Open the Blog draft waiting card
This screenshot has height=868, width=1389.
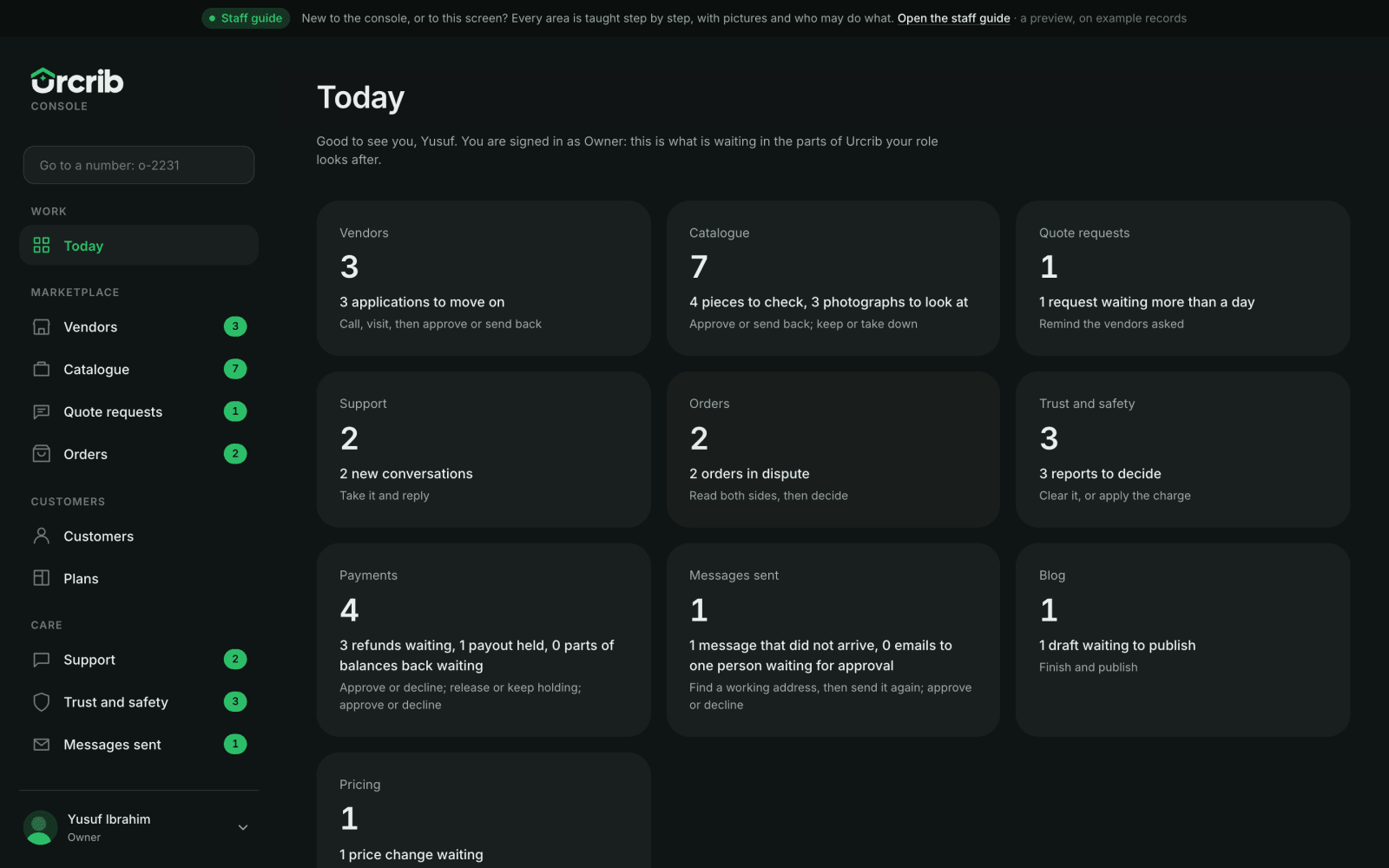1182,640
